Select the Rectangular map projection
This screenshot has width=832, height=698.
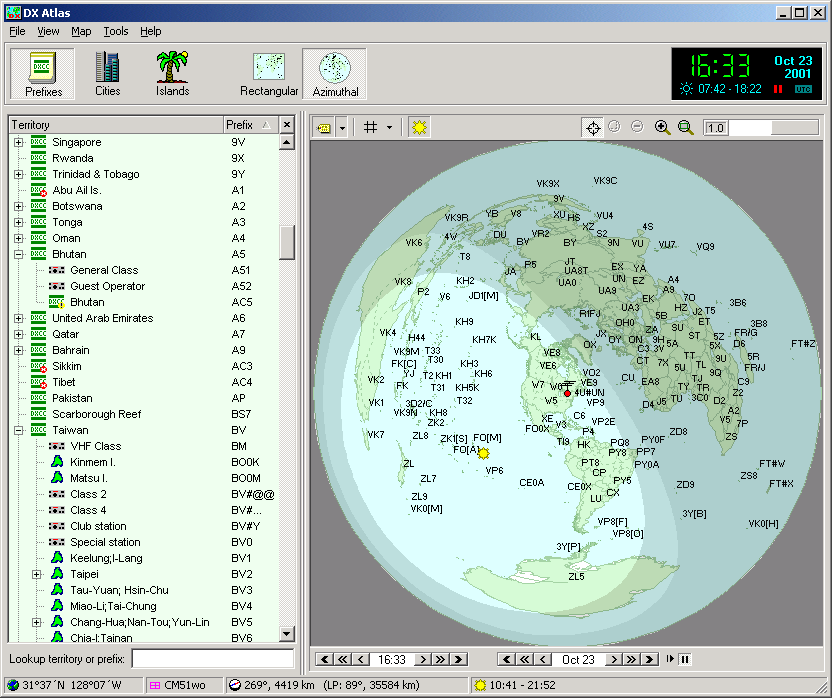(268, 73)
